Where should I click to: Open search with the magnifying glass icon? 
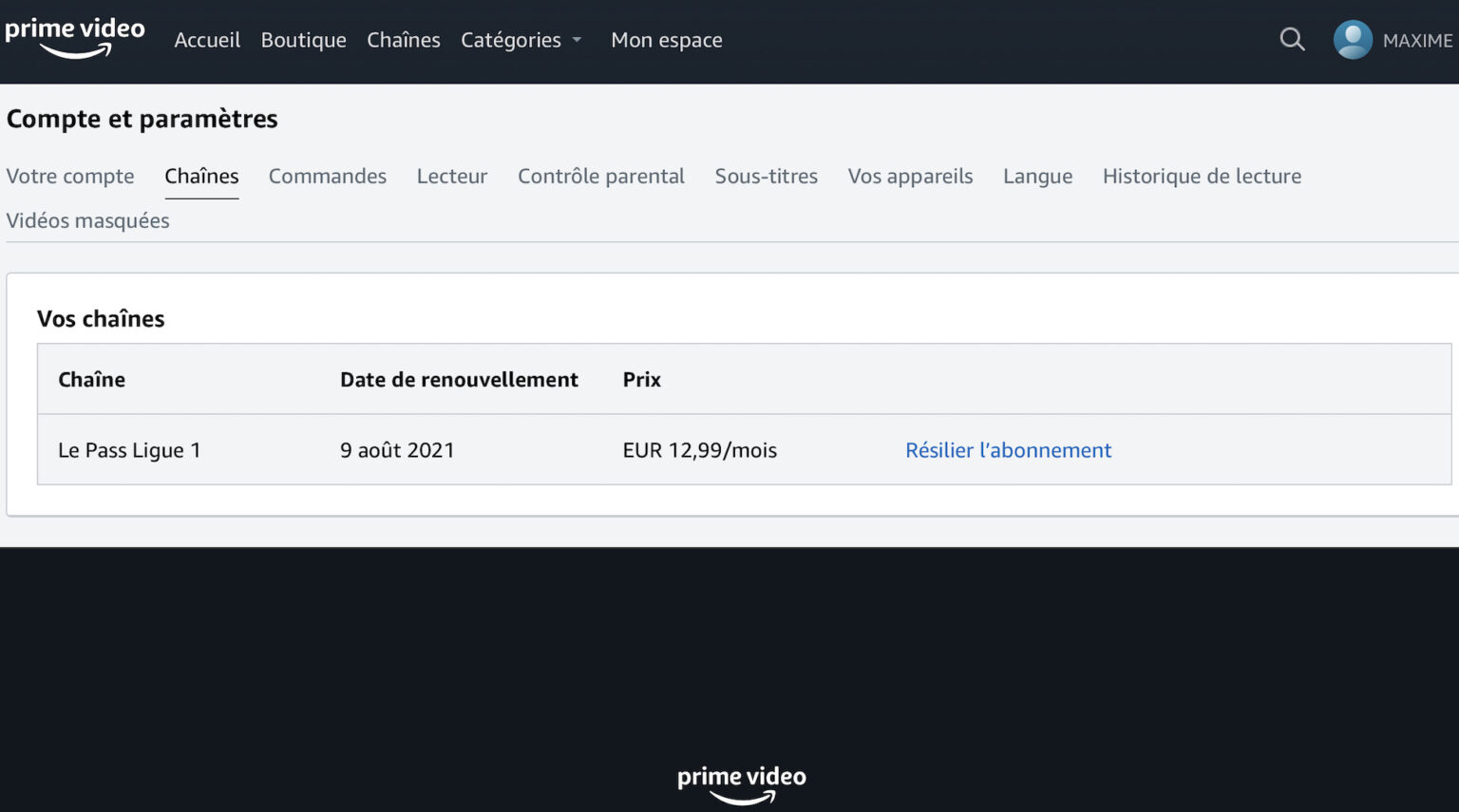pyautogui.click(x=1292, y=40)
